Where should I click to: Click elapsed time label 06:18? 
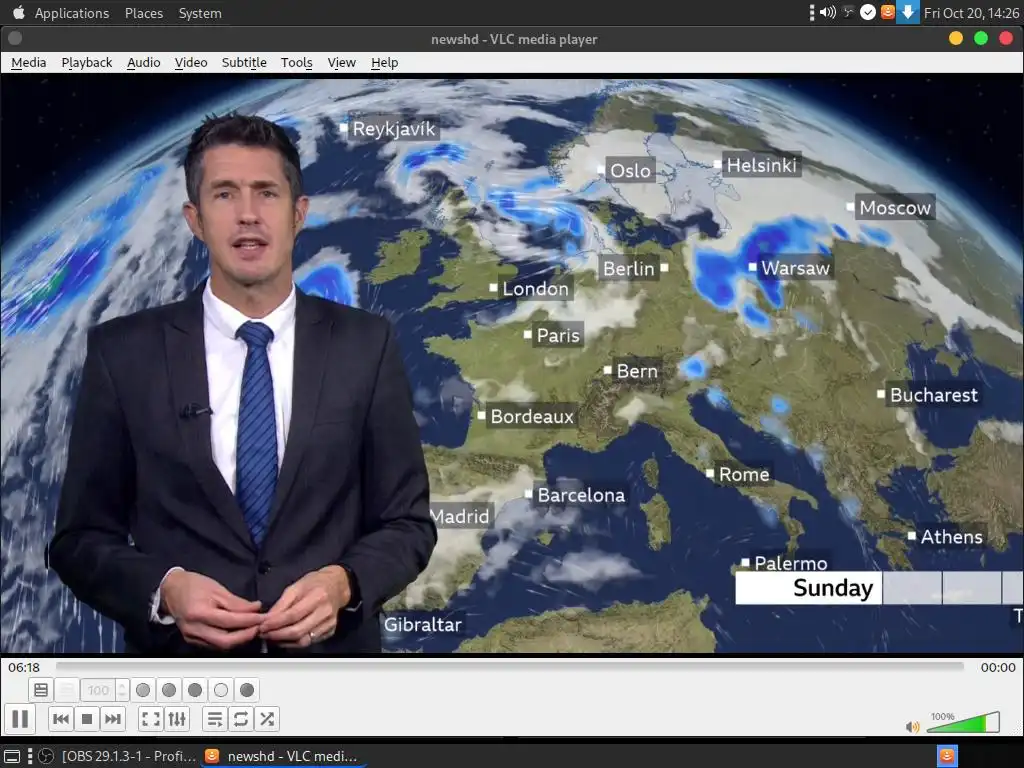point(24,667)
